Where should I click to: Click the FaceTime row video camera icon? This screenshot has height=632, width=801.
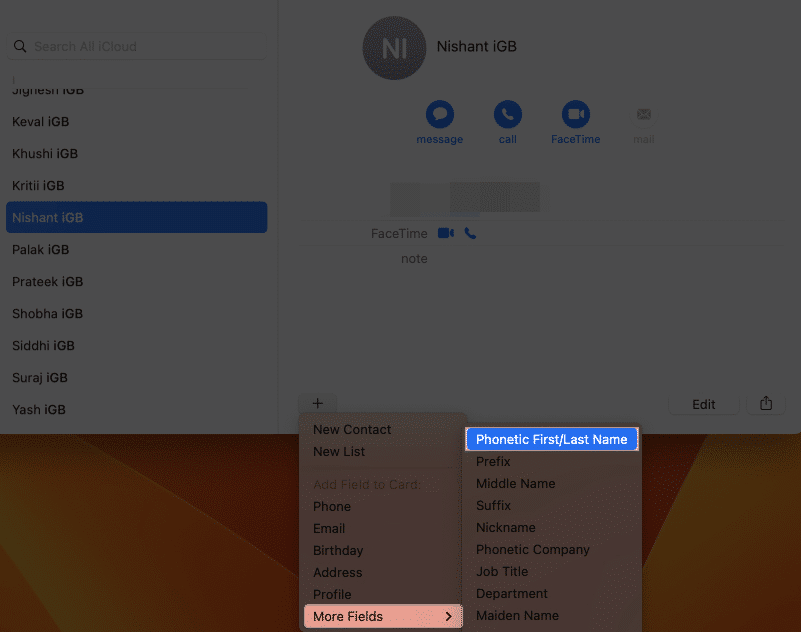(x=445, y=233)
